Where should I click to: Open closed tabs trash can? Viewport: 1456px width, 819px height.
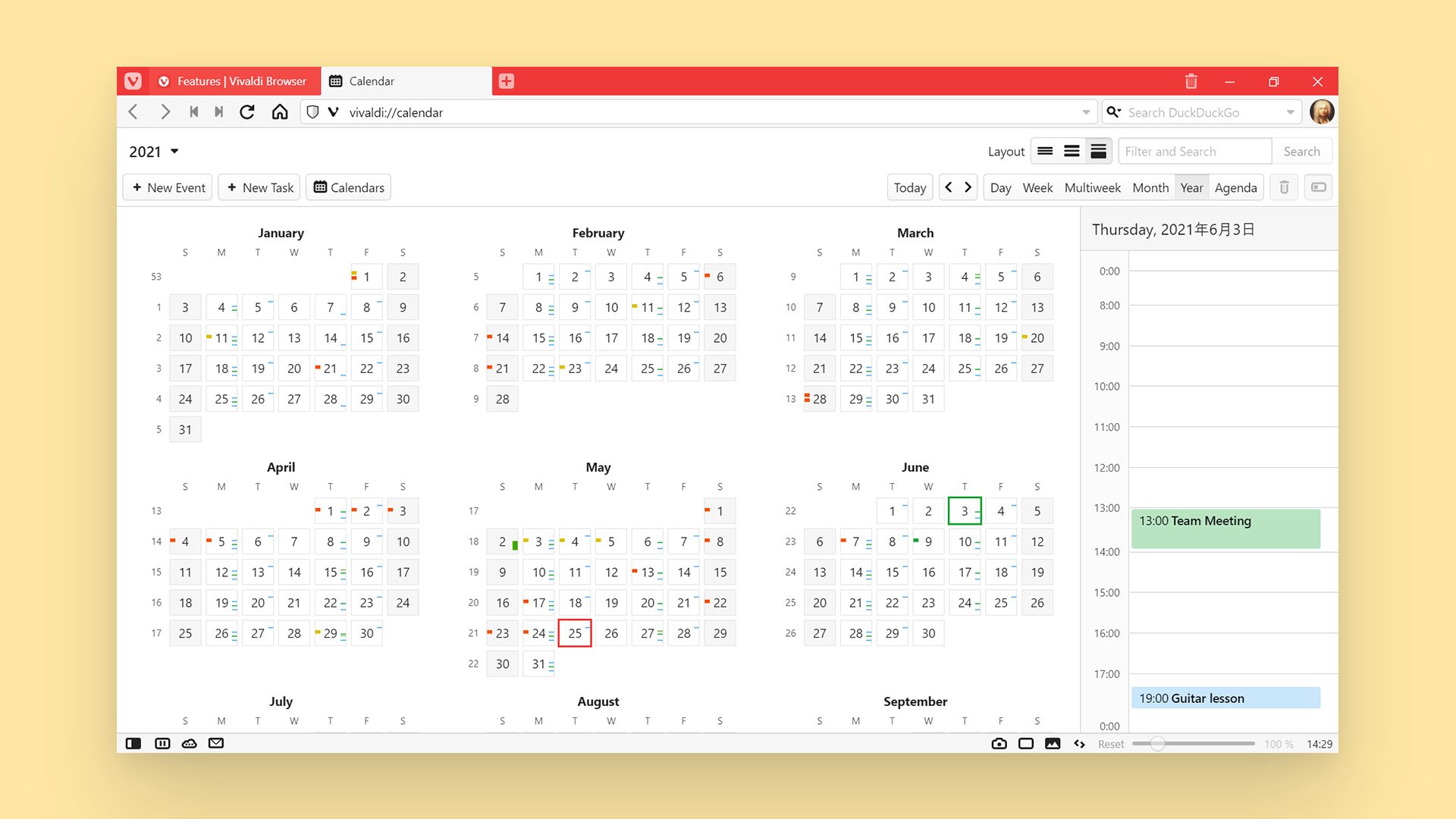[1191, 81]
